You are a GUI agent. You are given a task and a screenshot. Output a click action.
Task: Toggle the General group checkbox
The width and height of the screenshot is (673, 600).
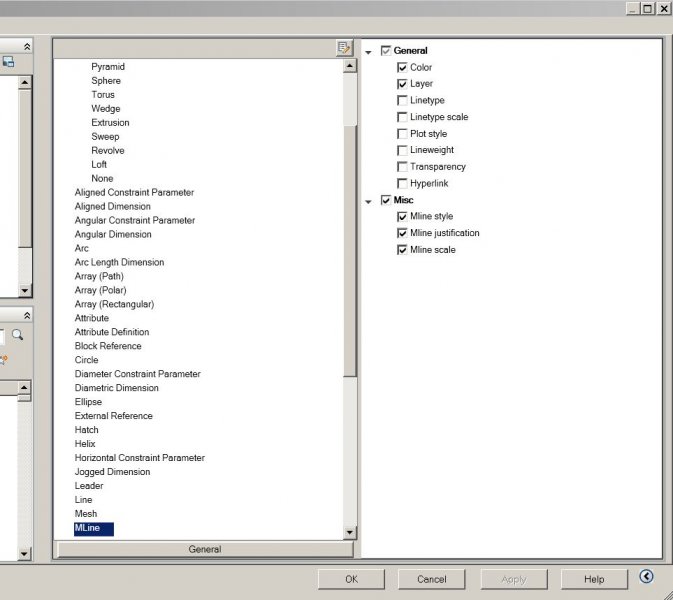(x=386, y=51)
